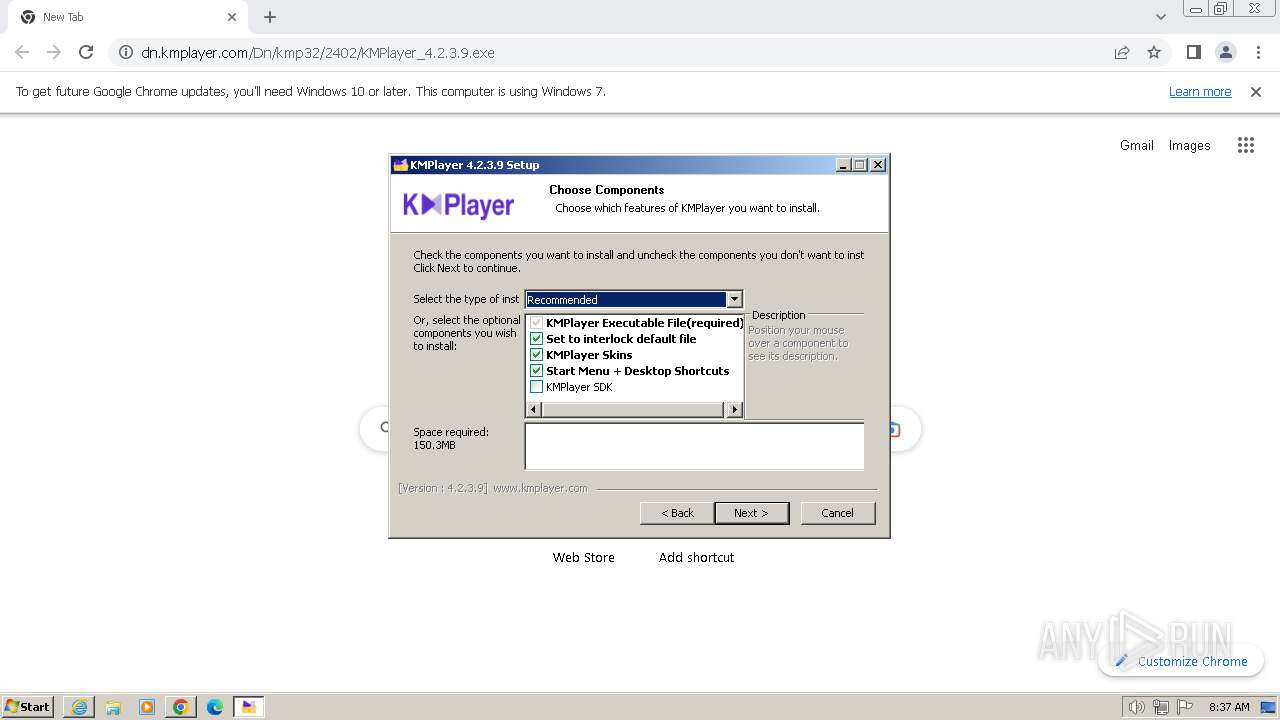This screenshot has height=720, width=1280.
Task: Check the KMPlayer SDK component
Action: (x=536, y=387)
